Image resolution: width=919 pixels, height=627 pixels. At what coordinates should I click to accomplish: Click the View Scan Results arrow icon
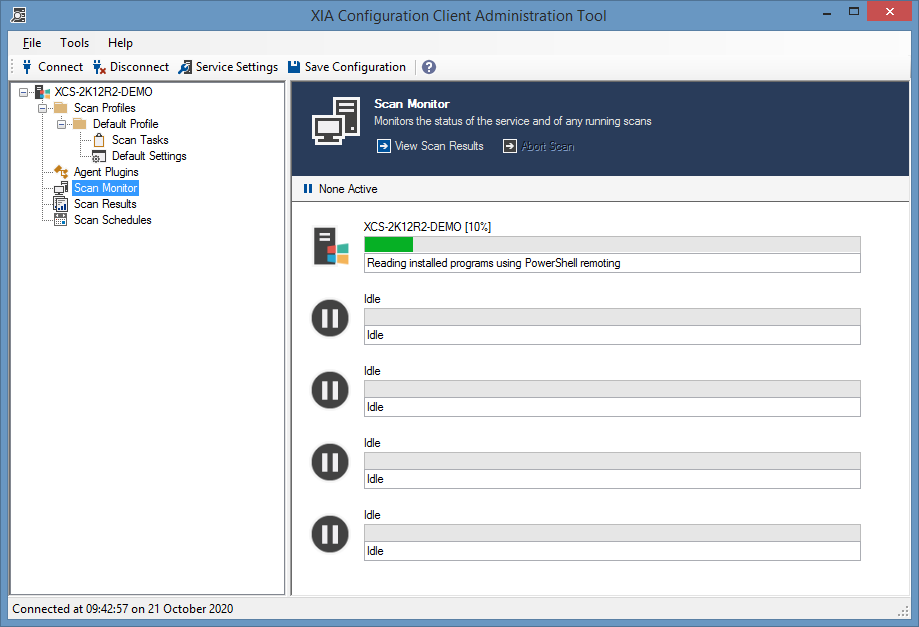pos(384,146)
